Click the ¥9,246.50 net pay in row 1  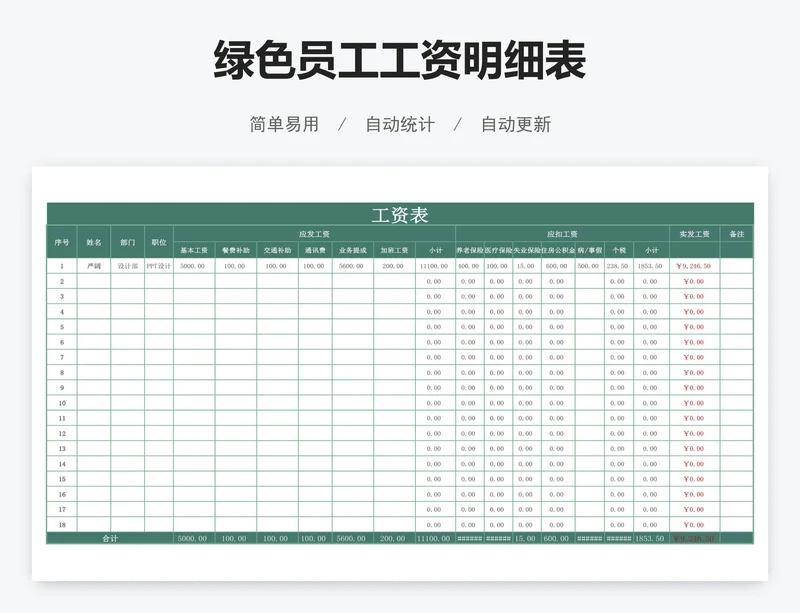pyautogui.click(x=694, y=266)
